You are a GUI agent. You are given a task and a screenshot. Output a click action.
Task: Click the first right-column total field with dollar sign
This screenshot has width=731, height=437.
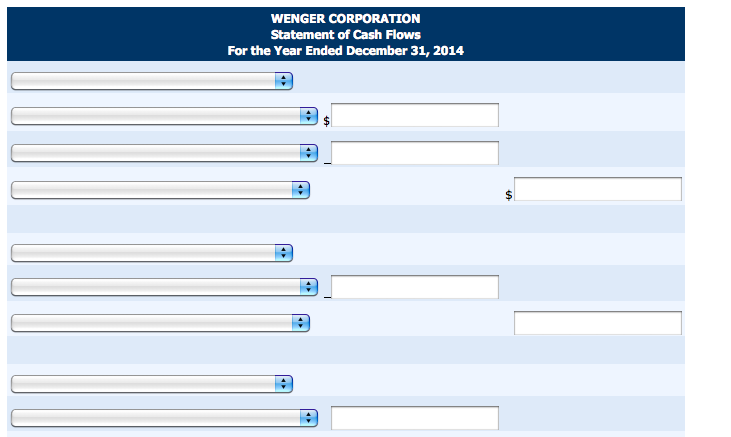(598, 189)
